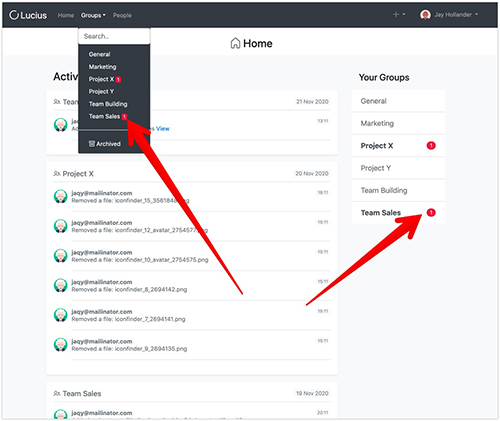Open Marketing in Your Groups

[398, 123]
